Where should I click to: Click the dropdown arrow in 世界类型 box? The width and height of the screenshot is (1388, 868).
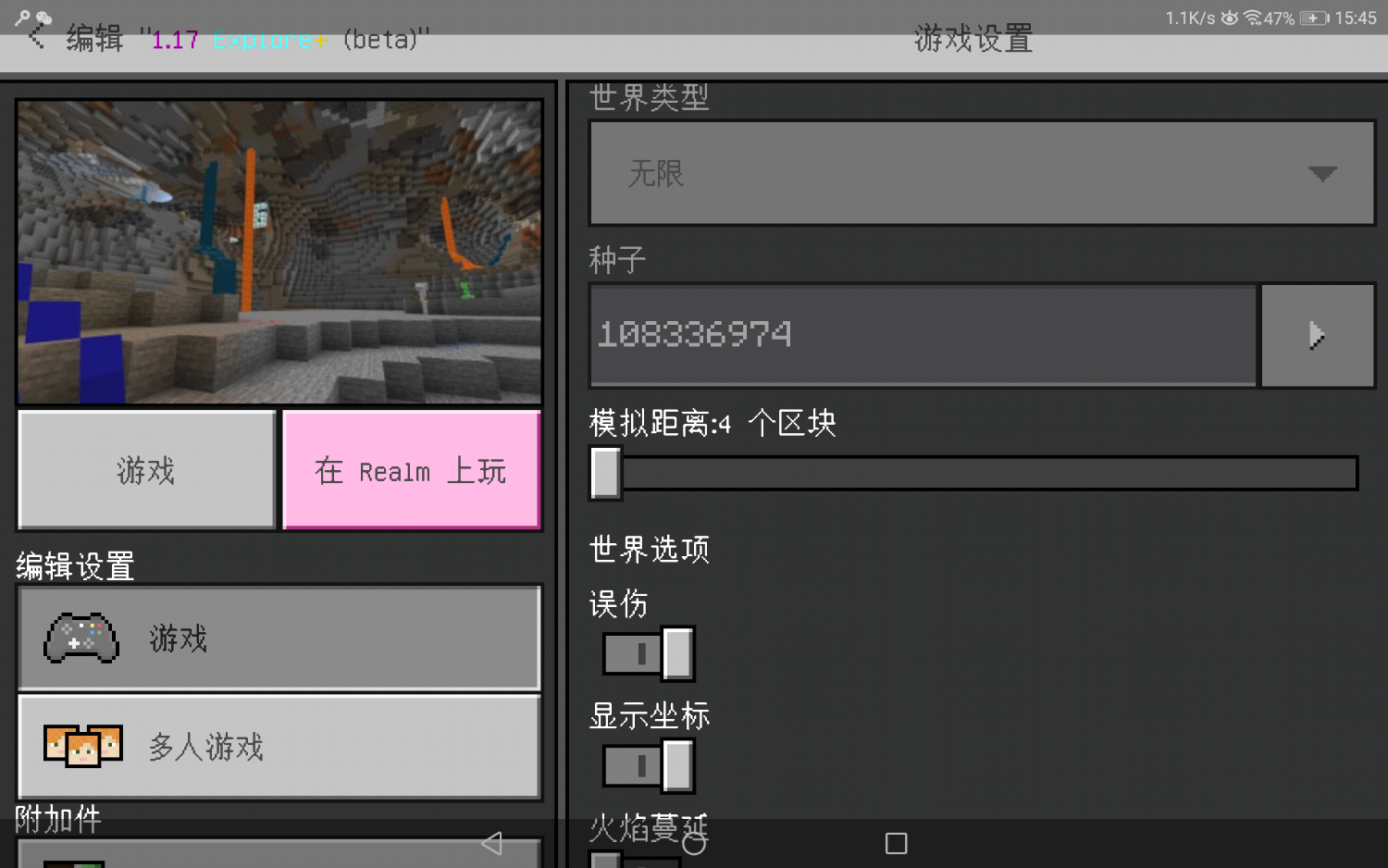(x=1322, y=174)
